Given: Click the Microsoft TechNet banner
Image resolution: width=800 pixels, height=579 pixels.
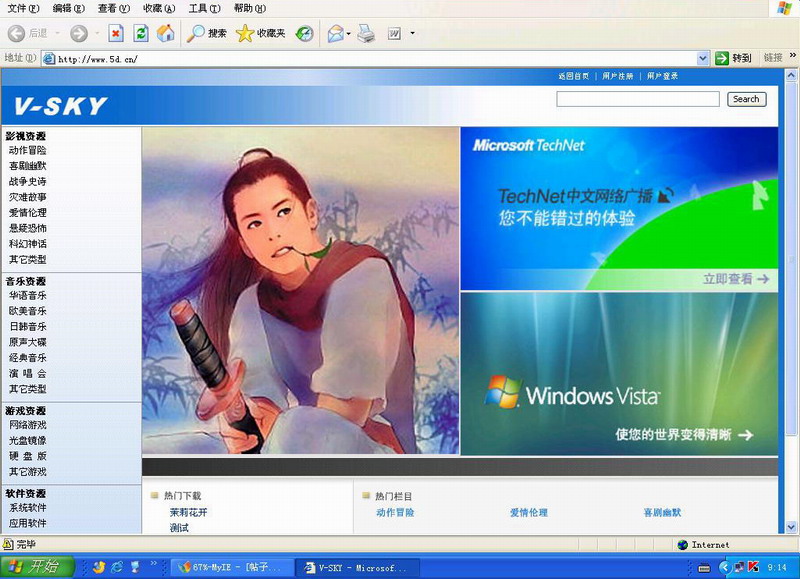Looking at the screenshot, I should coord(619,209).
